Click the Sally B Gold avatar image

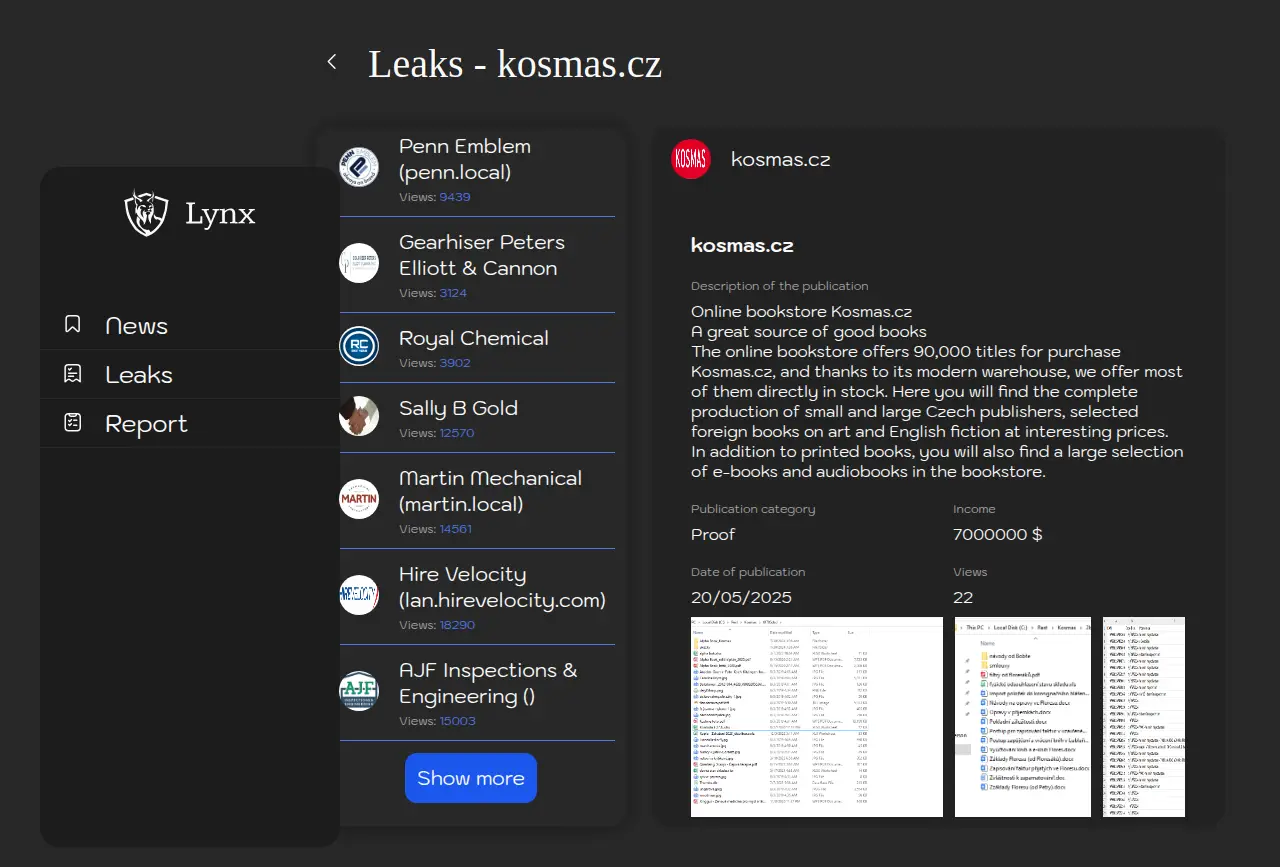coord(359,416)
